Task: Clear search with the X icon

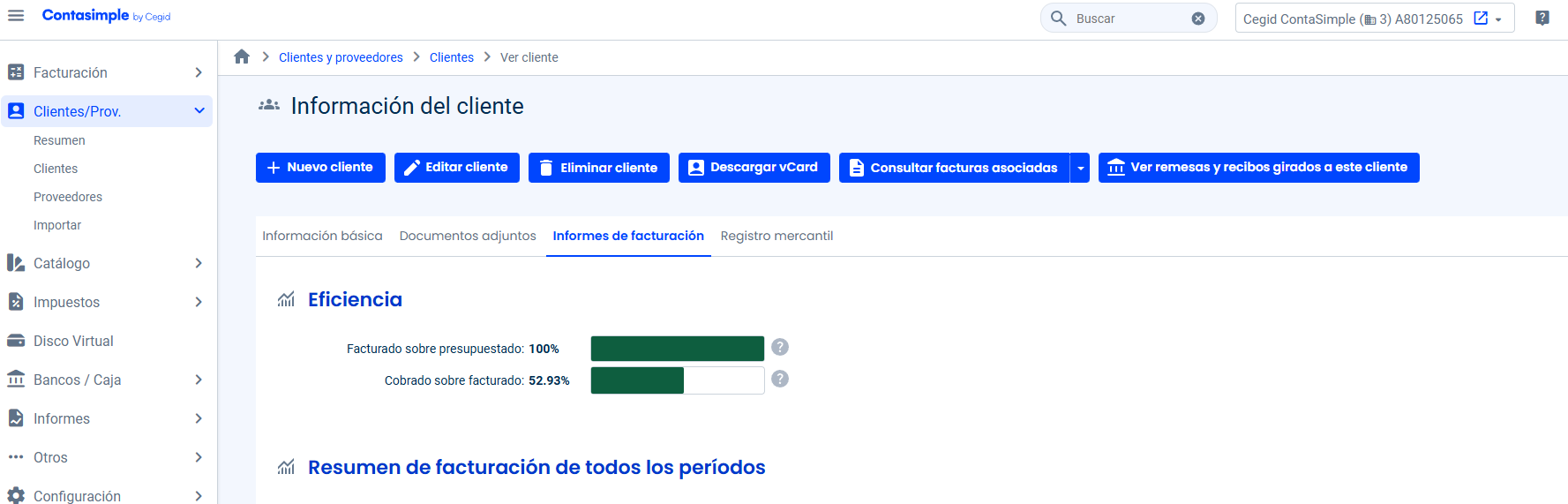Action: (x=1197, y=19)
